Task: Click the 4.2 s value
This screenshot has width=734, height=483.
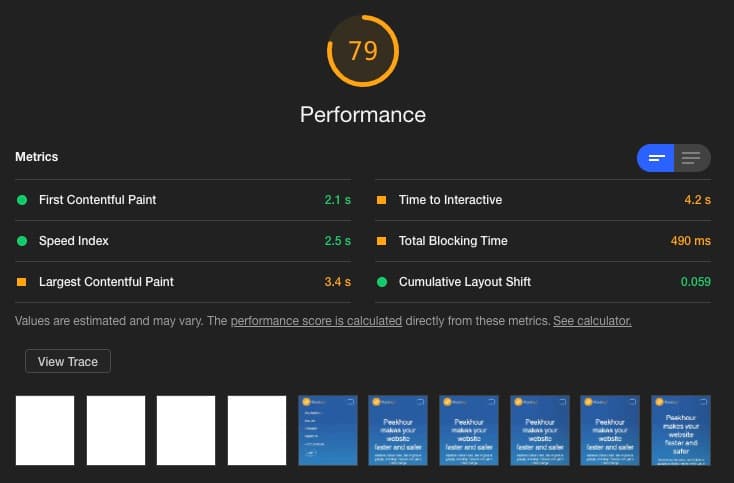Action: (697, 200)
